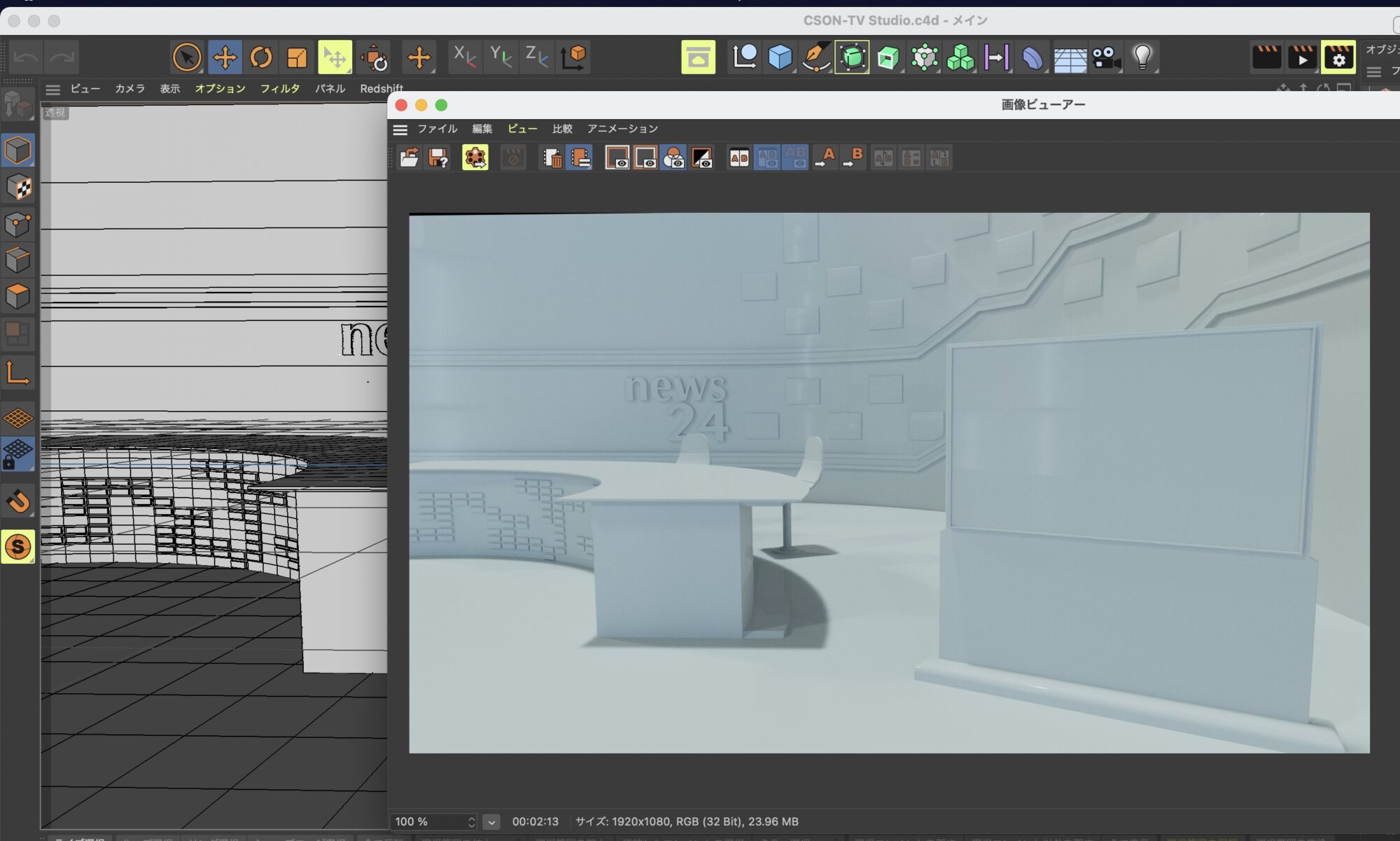Image resolution: width=1400 pixels, height=841 pixels.
Task: Add a Light object via bulb icon
Action: (1142, 57)
